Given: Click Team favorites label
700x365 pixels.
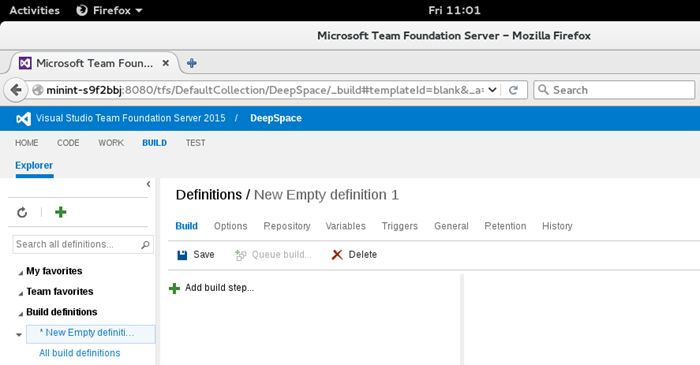Looking at the screenshot, I should click(x=60, y=291).
